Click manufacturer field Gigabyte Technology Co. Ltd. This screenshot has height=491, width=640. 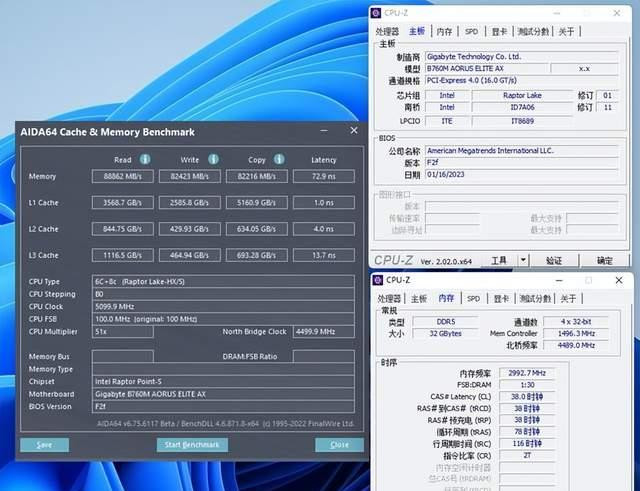click(x=522, y=57)
